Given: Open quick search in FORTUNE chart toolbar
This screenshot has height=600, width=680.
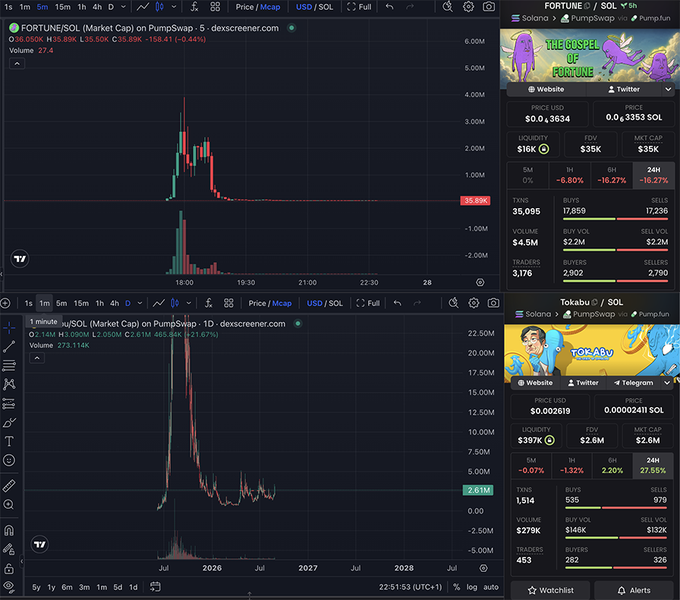Looking at the screenshot, I should (x=448, y=7).
